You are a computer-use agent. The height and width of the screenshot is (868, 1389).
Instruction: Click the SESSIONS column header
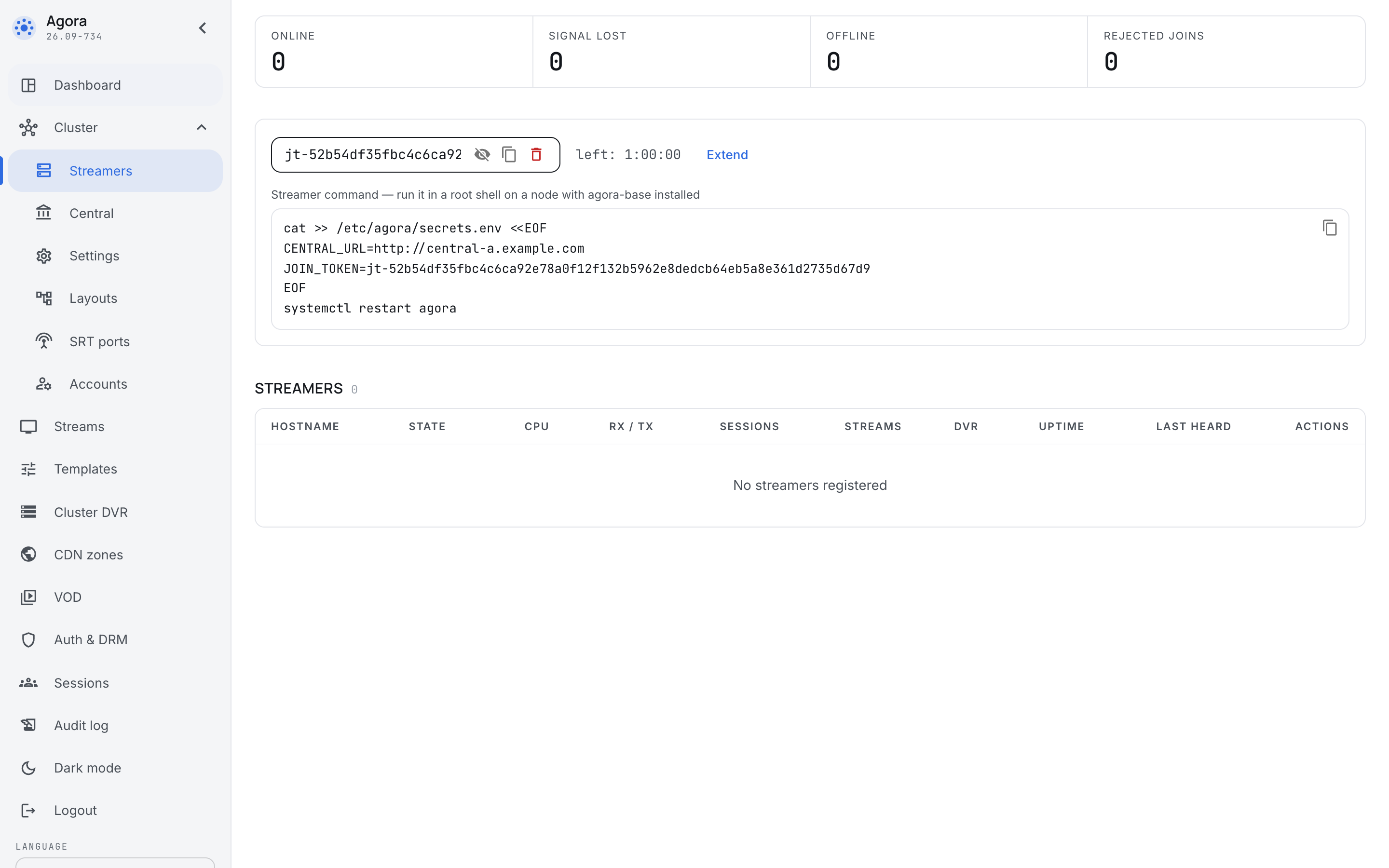pos(749,426)
